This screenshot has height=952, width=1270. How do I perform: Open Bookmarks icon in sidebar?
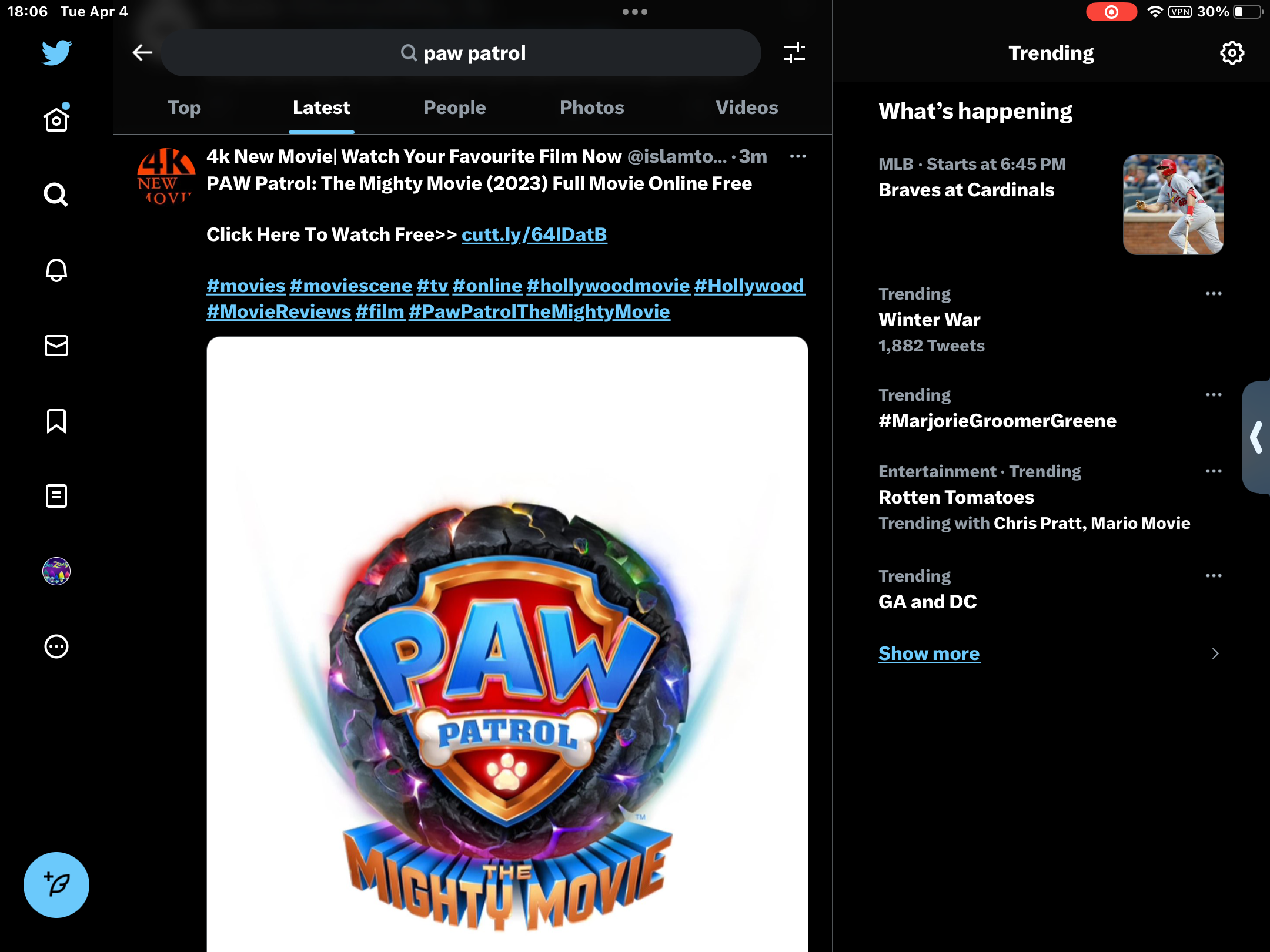56,421
